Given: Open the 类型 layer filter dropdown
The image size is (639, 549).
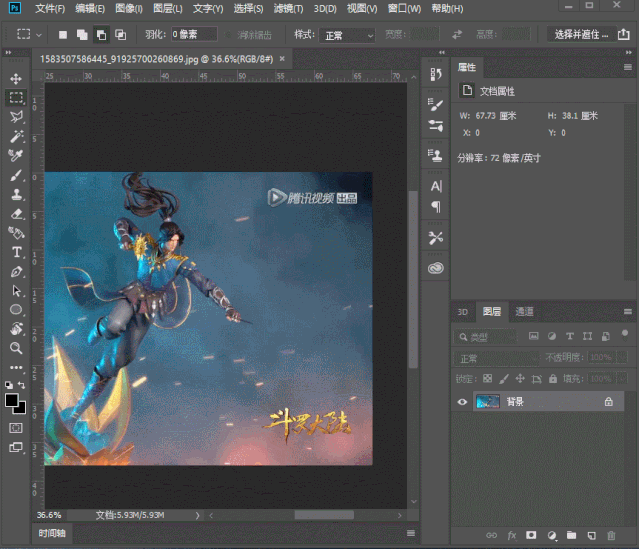Looking at the screenshot, I should (x=486, y=337).
